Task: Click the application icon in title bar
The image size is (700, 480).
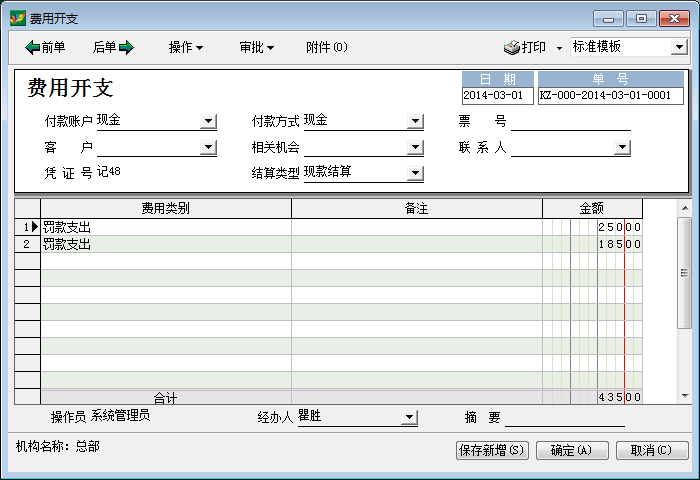Action: pos(17,18)
